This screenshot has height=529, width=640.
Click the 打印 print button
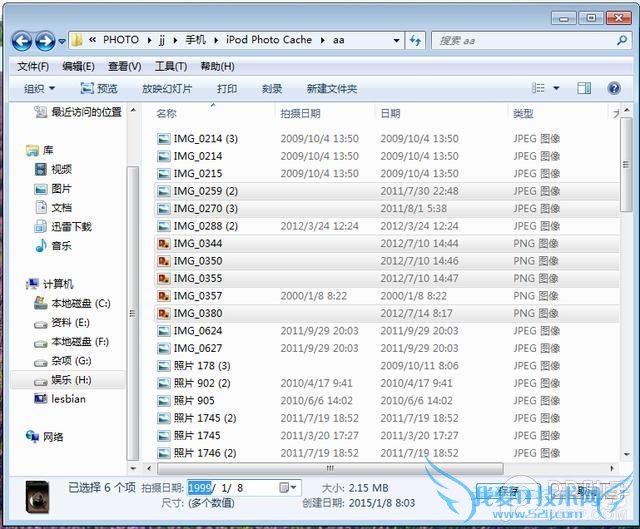coord(227,88)
